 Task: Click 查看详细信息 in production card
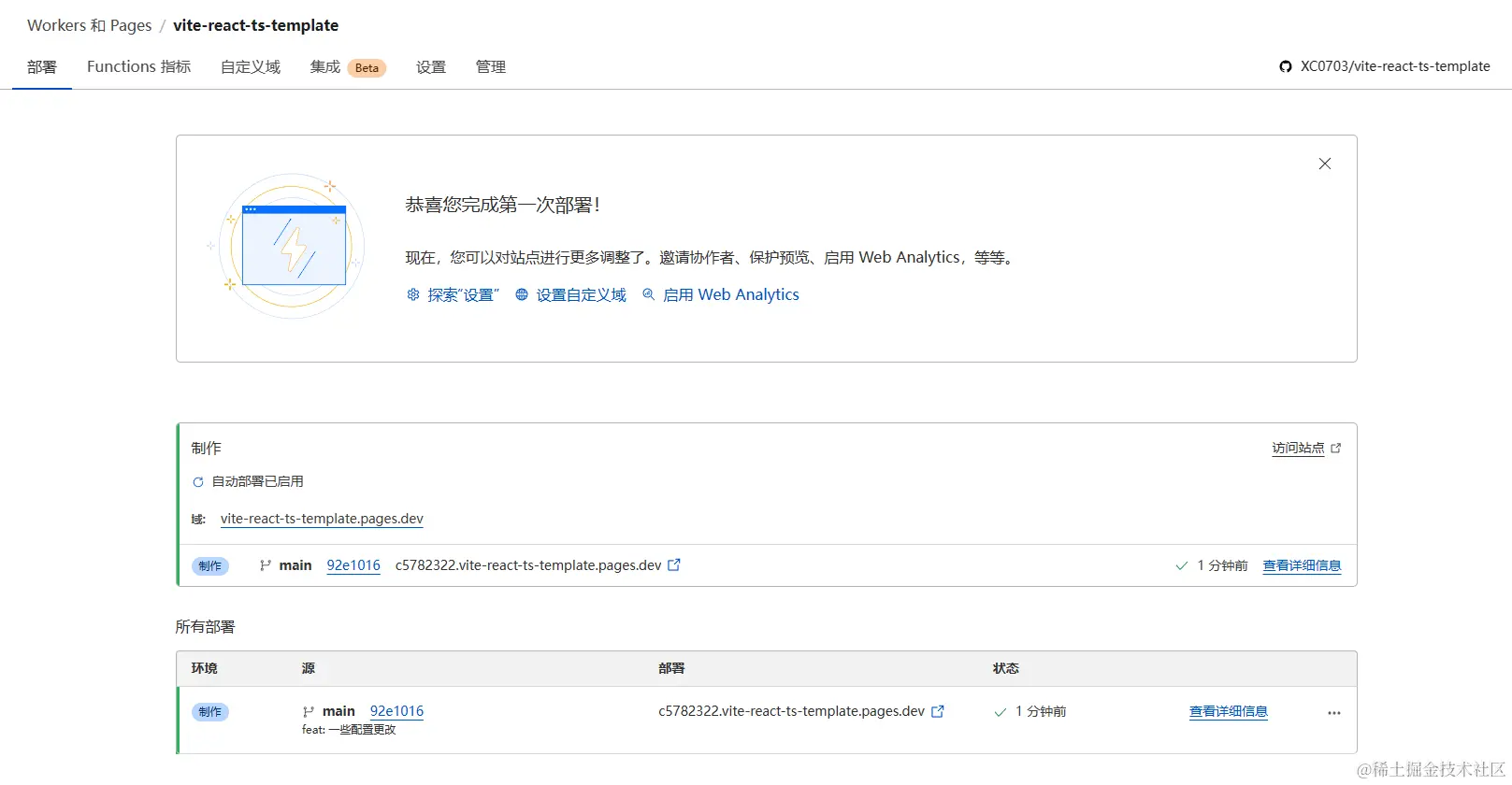(1302, 566)
